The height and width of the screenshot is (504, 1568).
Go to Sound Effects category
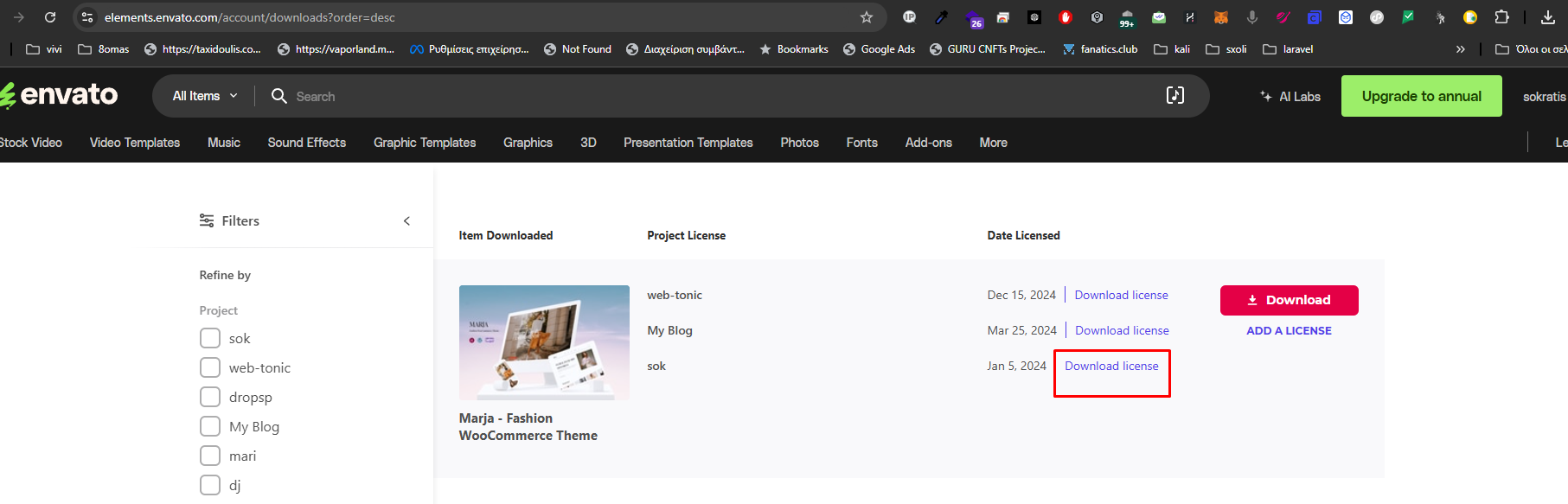tap(307, 143)
